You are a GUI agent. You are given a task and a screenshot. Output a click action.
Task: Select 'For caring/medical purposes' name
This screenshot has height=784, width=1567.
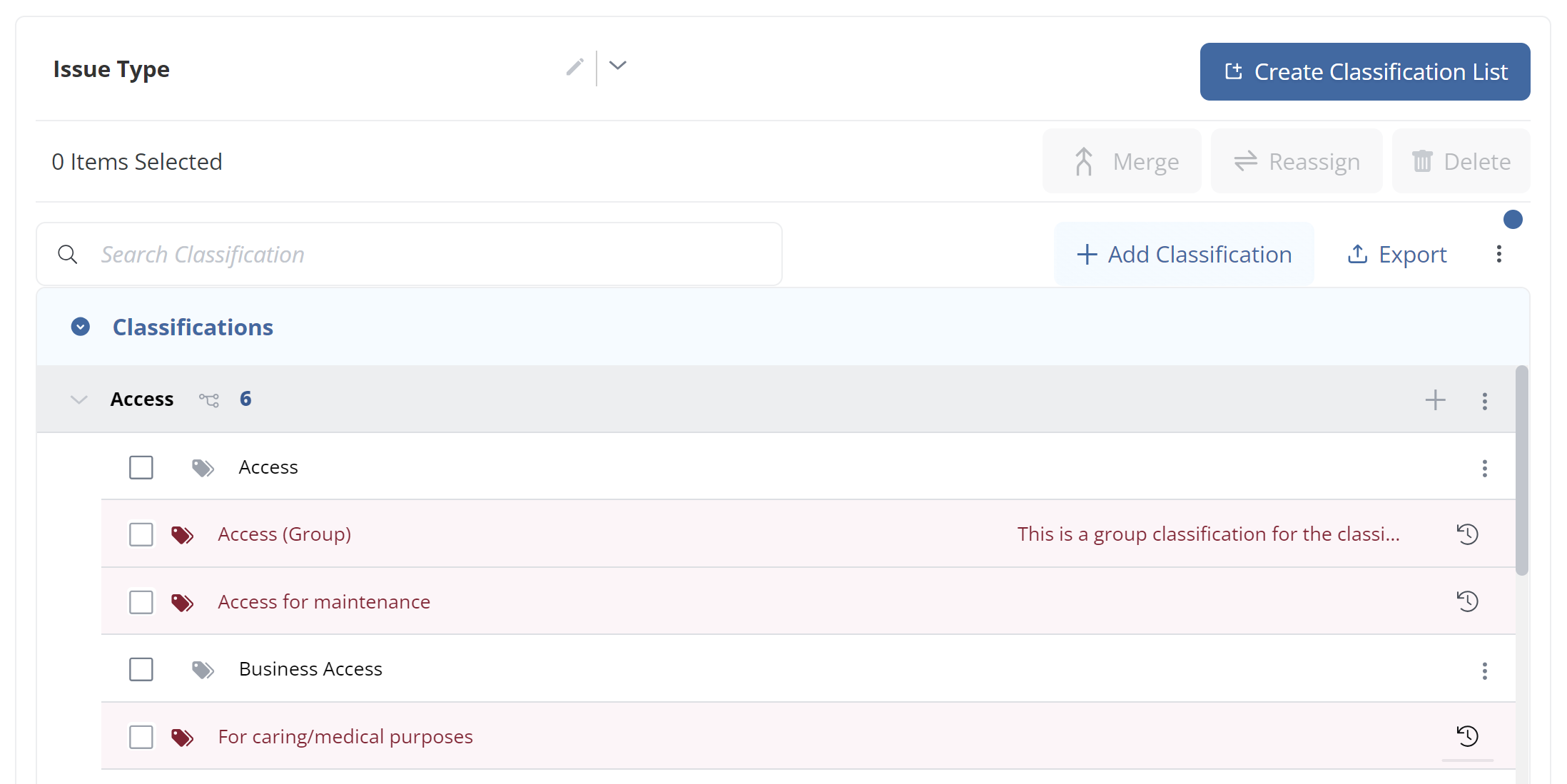click(345, 737)
